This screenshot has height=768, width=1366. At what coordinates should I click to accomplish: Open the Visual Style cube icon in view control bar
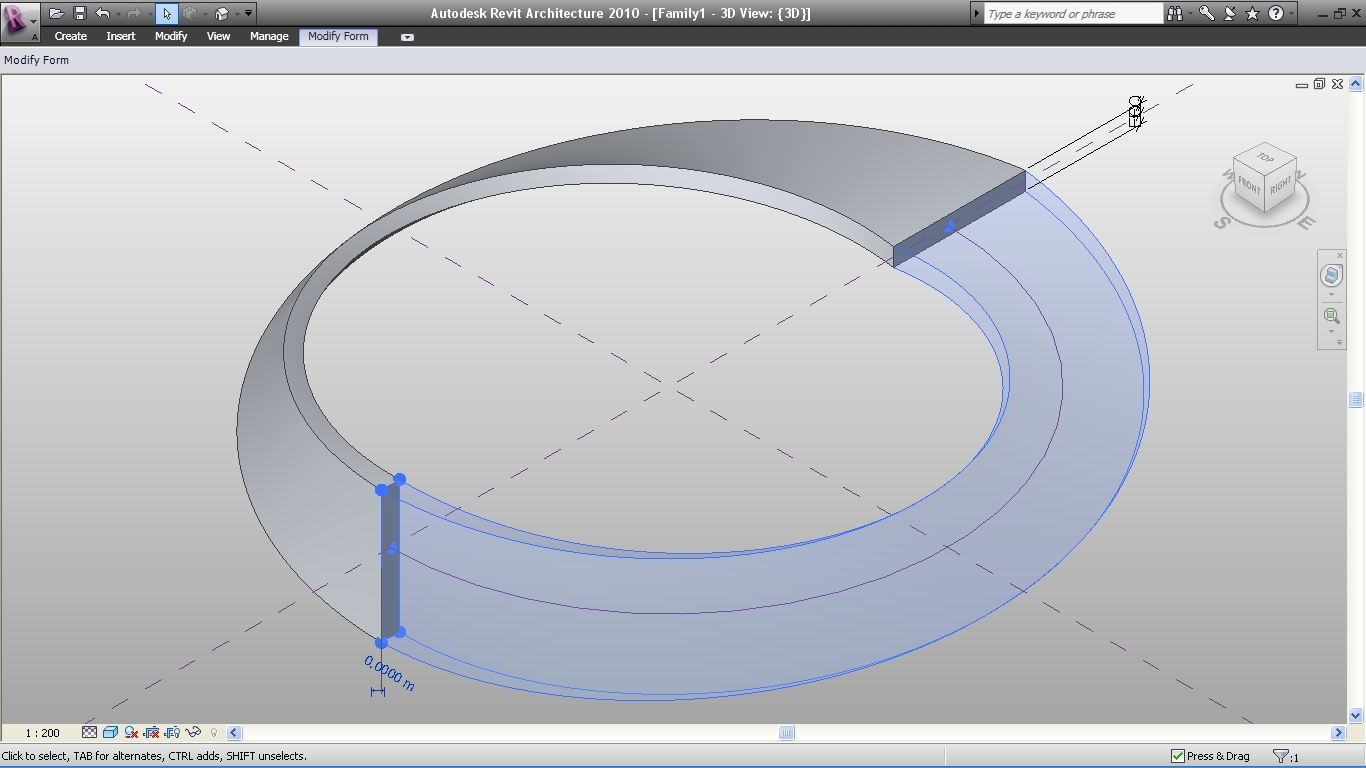point(109,732)
